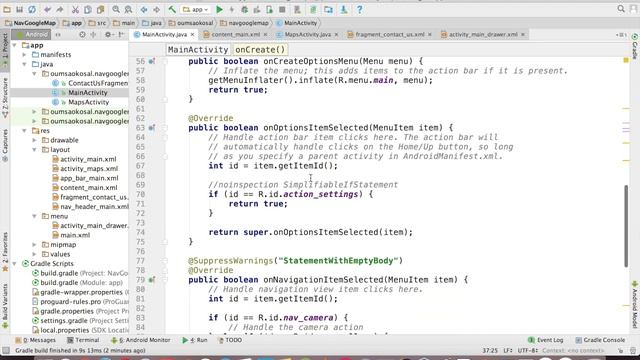Click the Paste toolbar icon
The image size is (640, 360).
pyautogui.click(x=100, y=9)
